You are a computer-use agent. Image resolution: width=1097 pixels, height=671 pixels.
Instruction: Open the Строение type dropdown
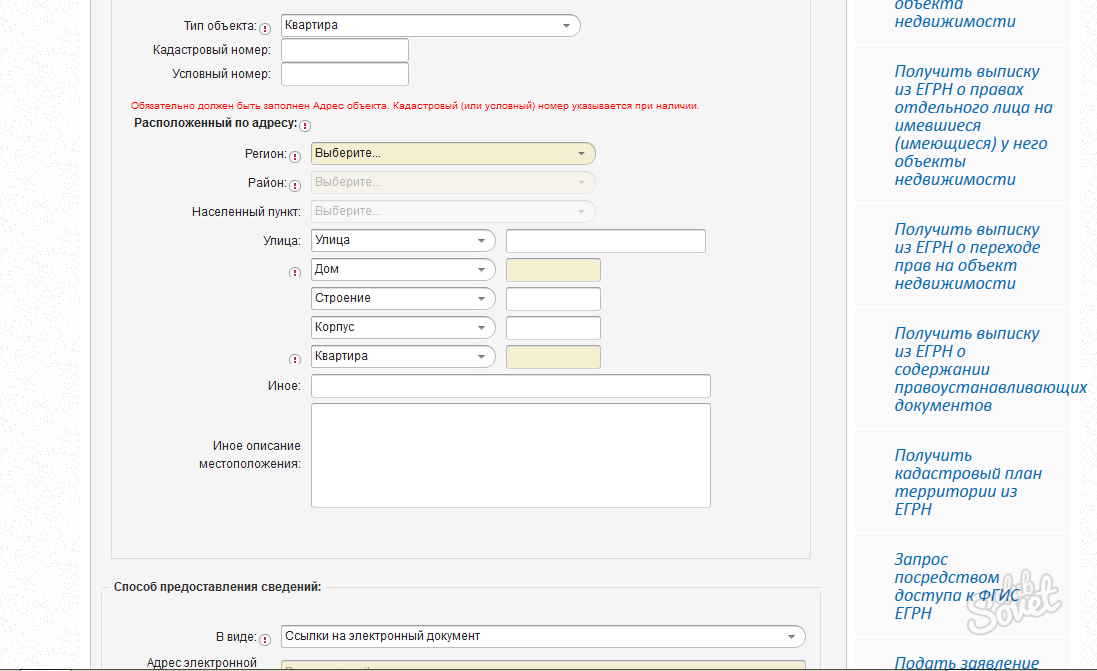pos(403,298)
